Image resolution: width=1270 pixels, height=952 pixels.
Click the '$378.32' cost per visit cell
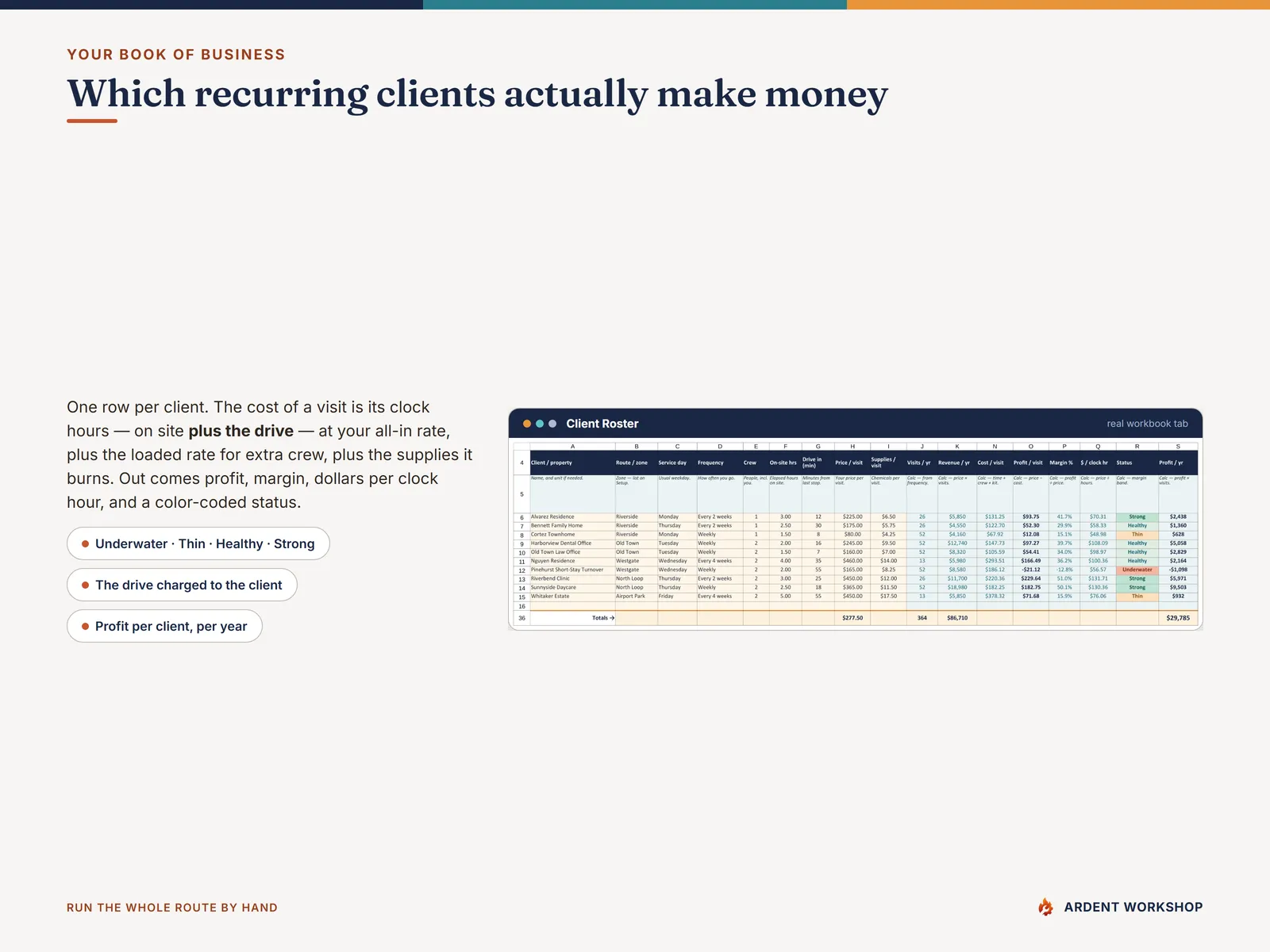tap(995, 597)
